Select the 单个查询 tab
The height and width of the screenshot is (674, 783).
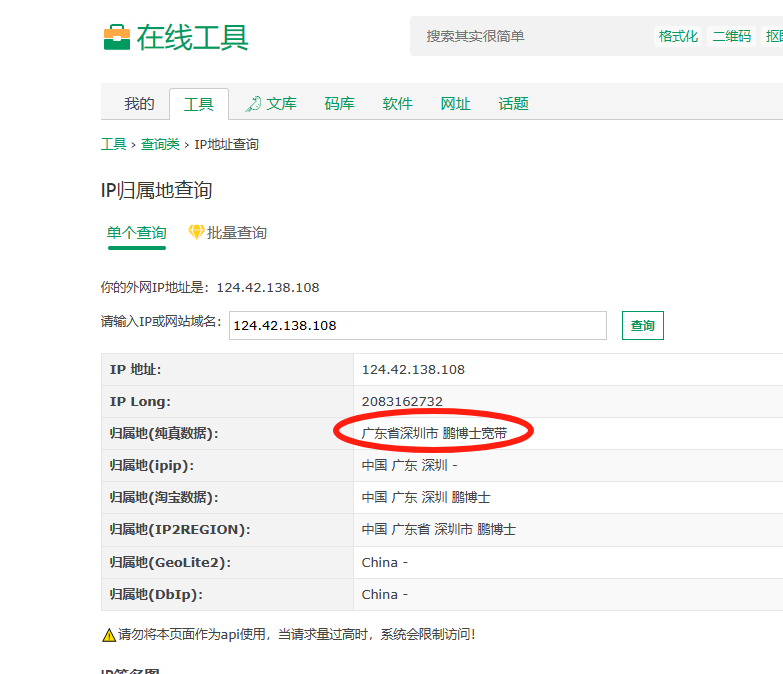coord(136,233)
